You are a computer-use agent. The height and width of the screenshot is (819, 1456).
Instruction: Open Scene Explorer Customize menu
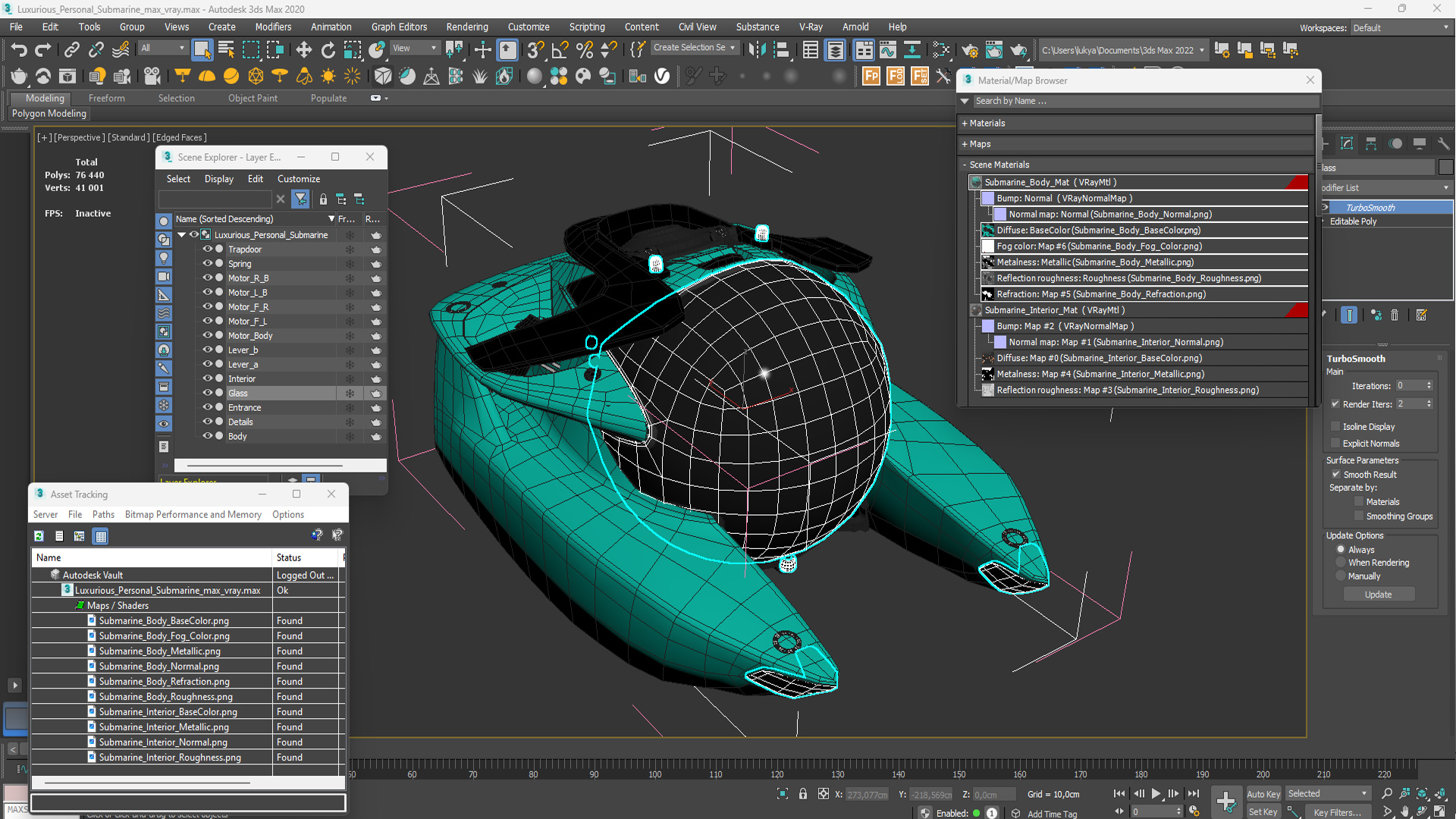[298, 179]
